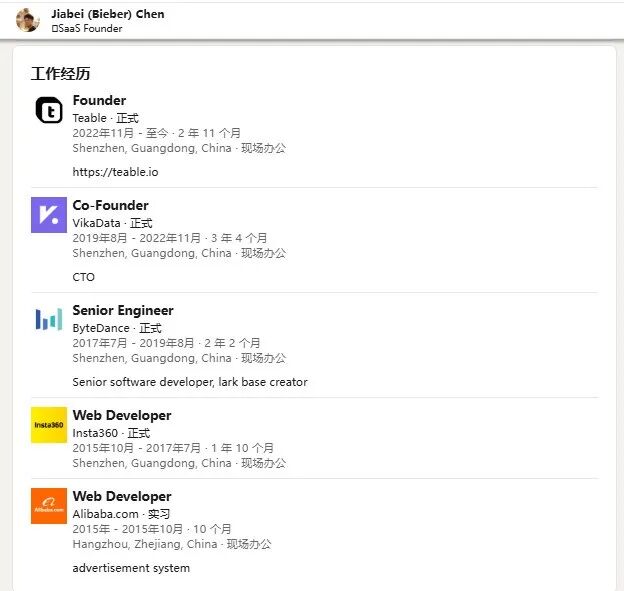Click the Co-Founder job title
Screen dimensions: 624x591
click(x=110, y=205)
